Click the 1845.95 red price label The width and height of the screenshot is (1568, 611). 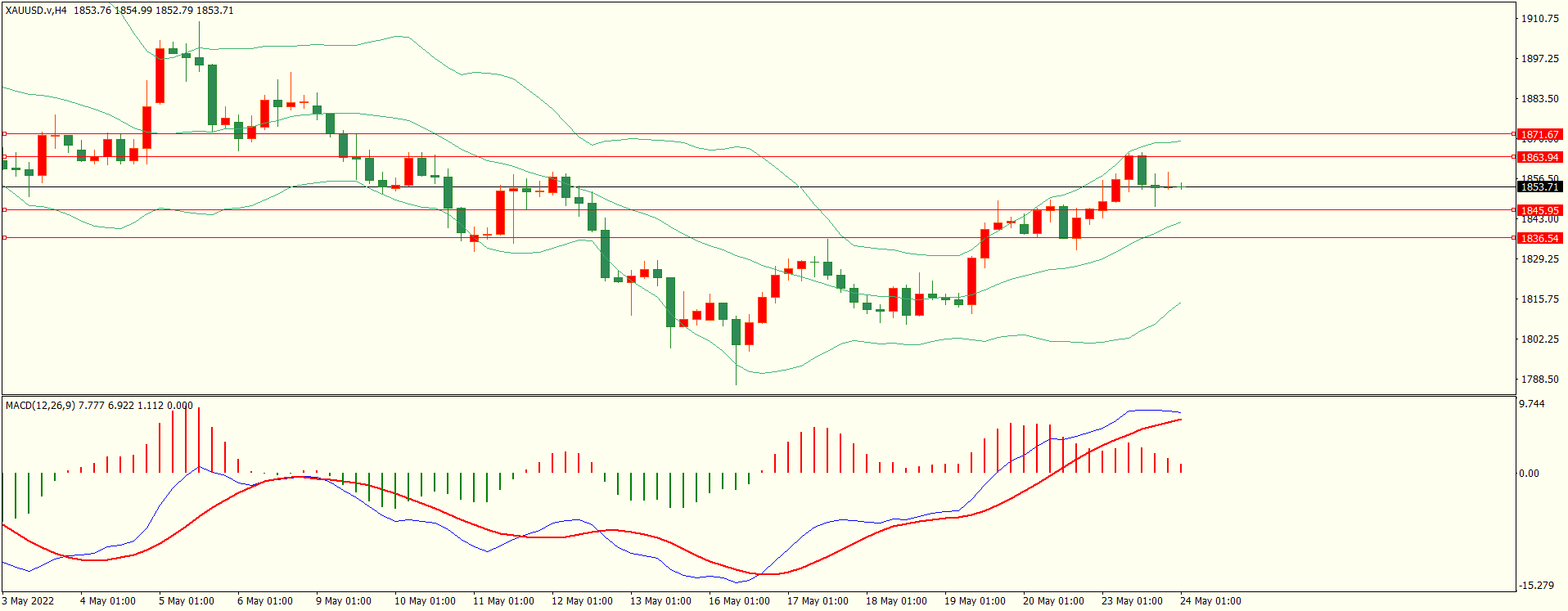click(1539, 210)
